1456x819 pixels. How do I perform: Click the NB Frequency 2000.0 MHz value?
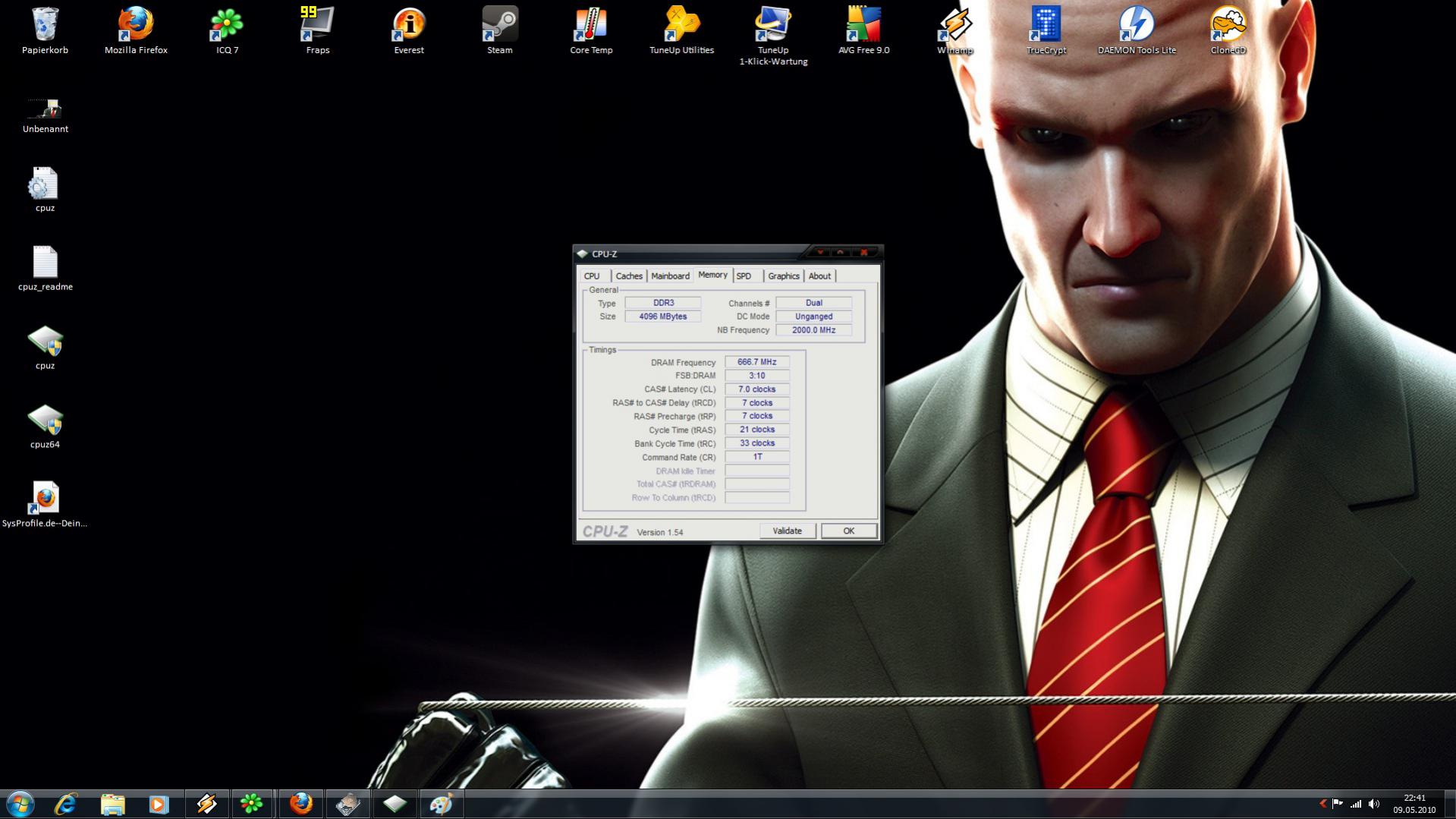click(813, 330)
